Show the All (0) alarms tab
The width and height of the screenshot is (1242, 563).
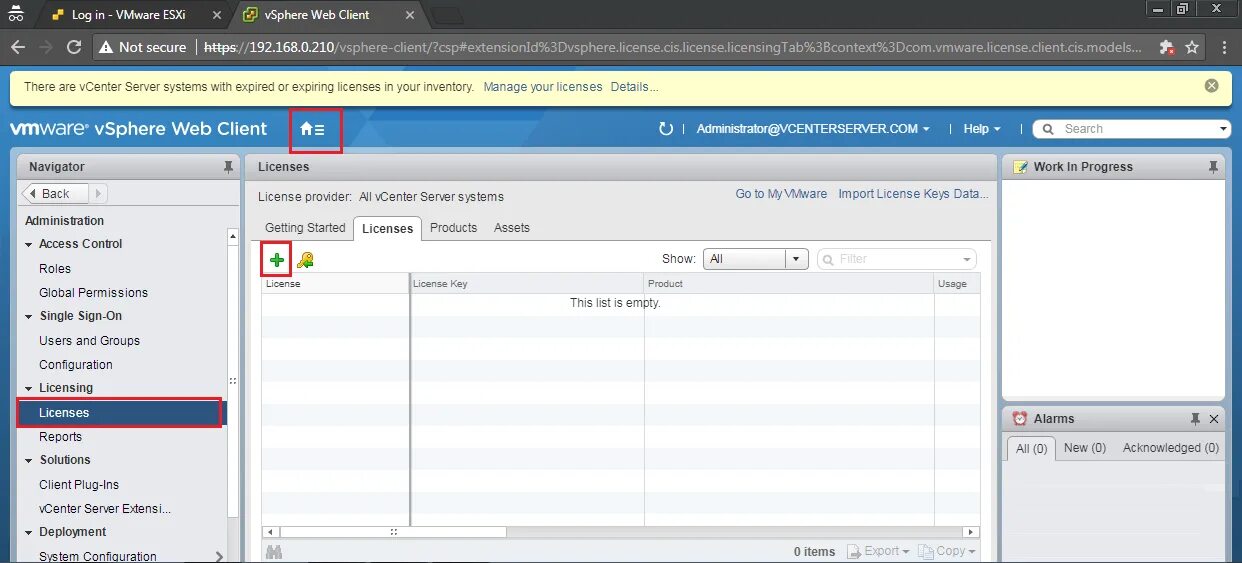(x=1031, y=448)
